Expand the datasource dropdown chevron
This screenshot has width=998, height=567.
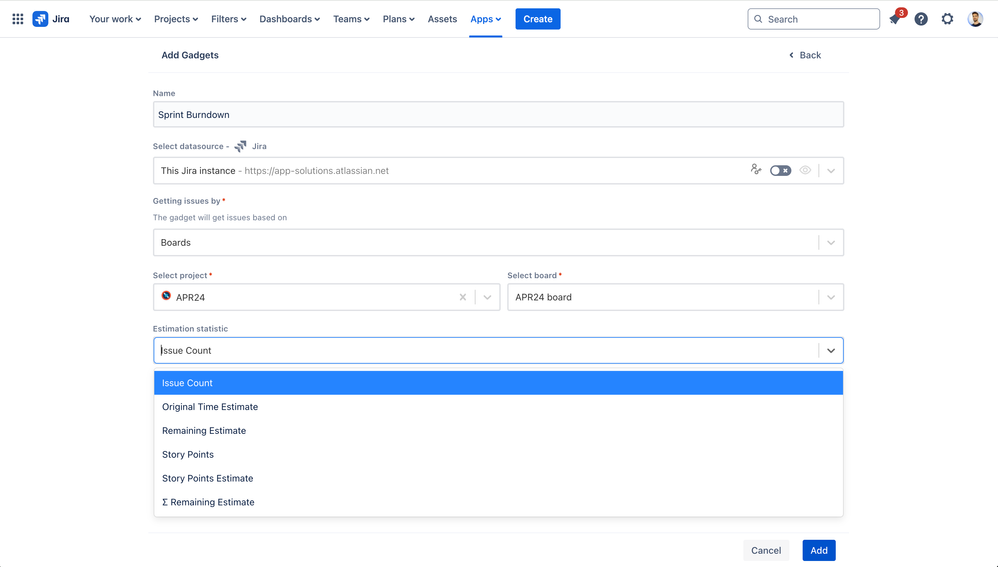(831, 171)
